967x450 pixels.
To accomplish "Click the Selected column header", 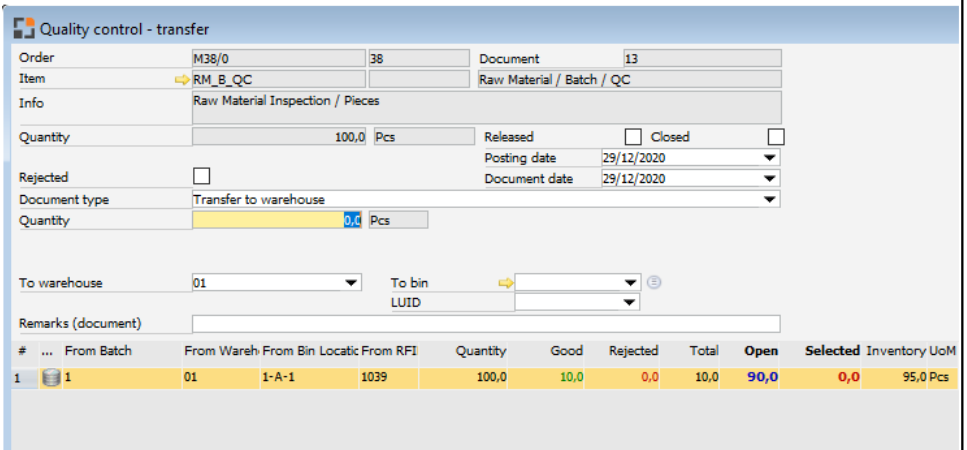I will (832, 351).
